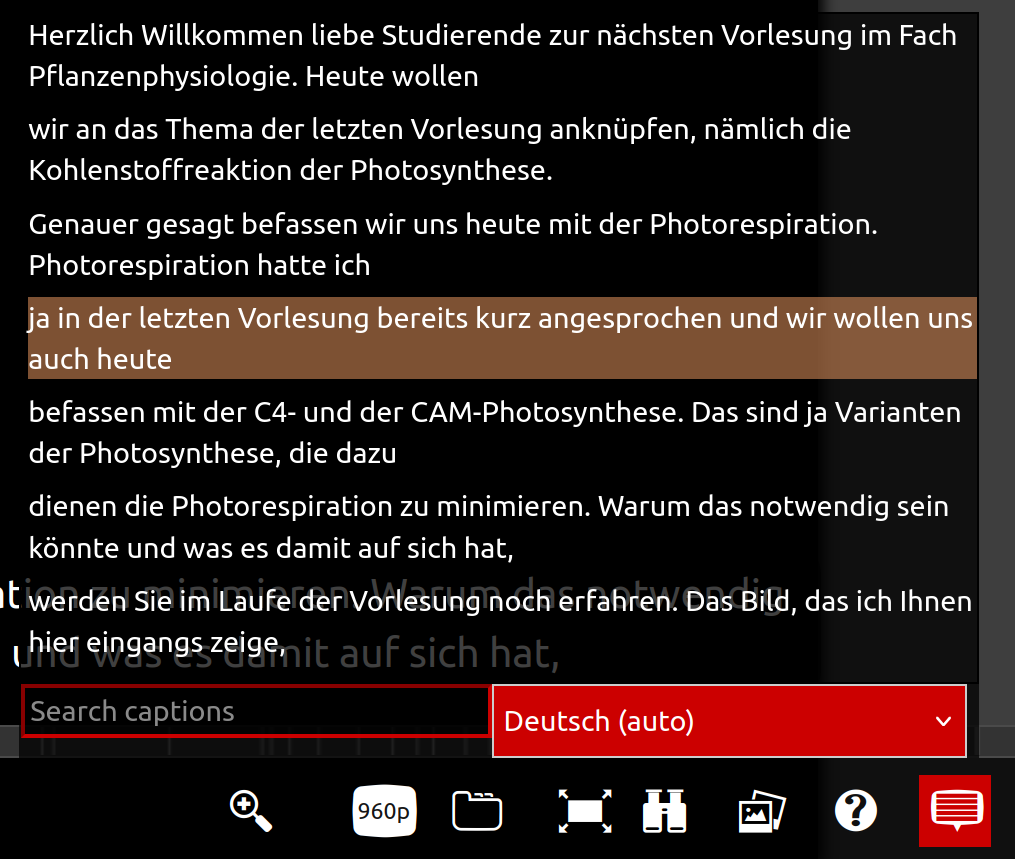Select caption 'wir an das Thema der letzten Vorlesung'
1015x859 pixels.
(440, 150)
